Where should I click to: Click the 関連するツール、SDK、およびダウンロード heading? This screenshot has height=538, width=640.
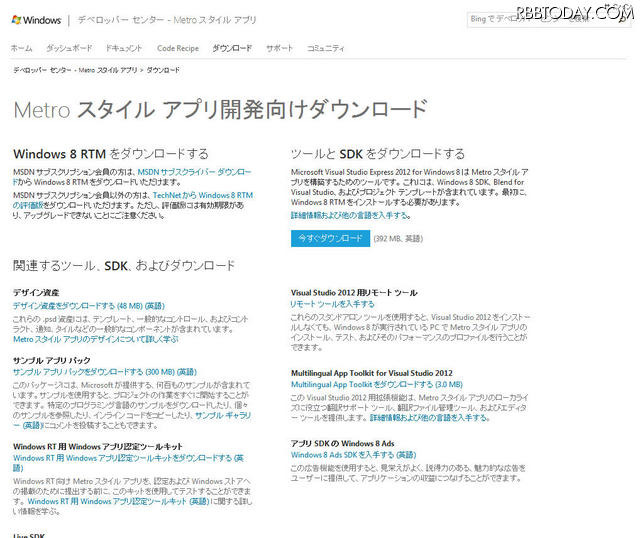pos(124,266)
